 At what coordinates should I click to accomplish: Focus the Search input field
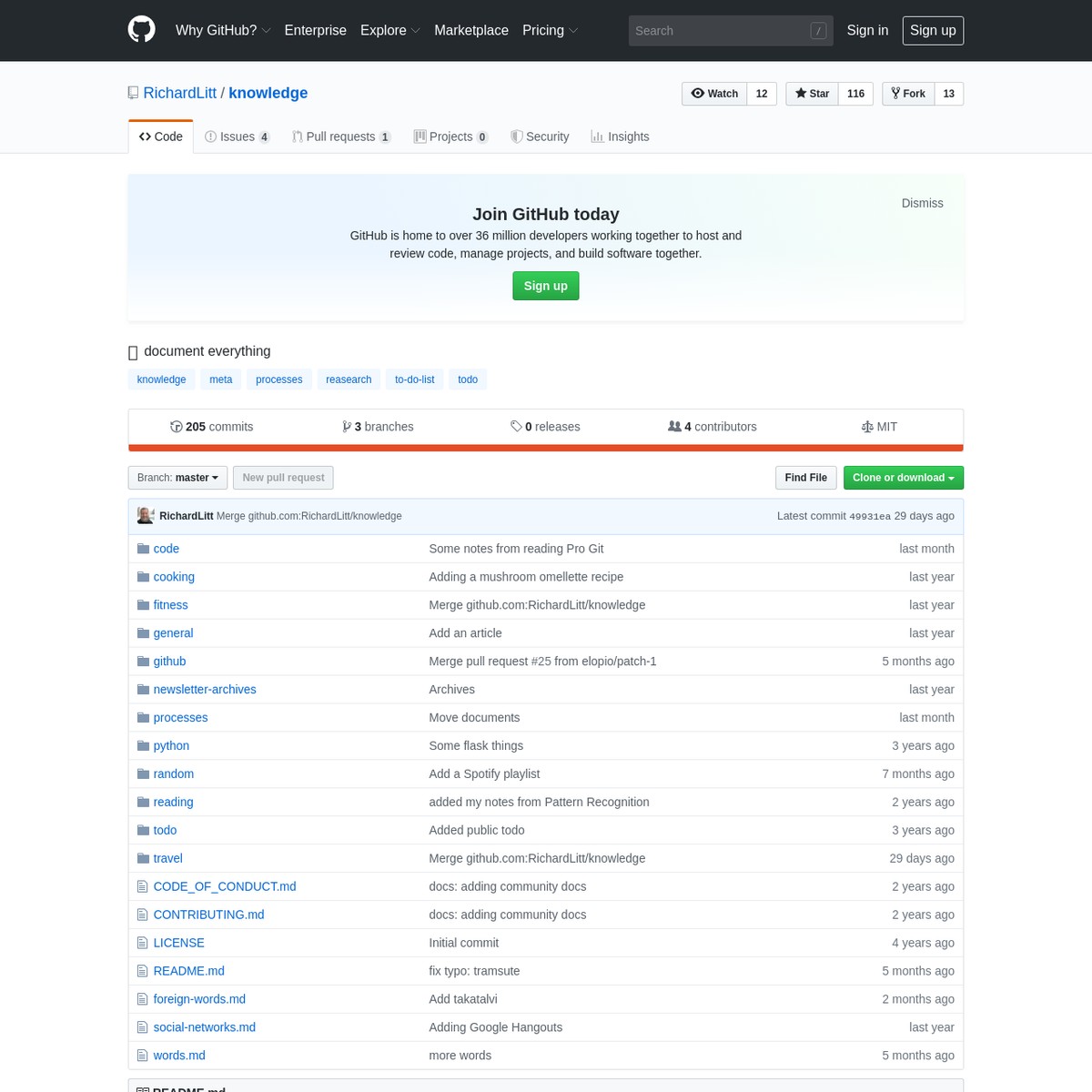pyautogui.click(x=731, y=31)
